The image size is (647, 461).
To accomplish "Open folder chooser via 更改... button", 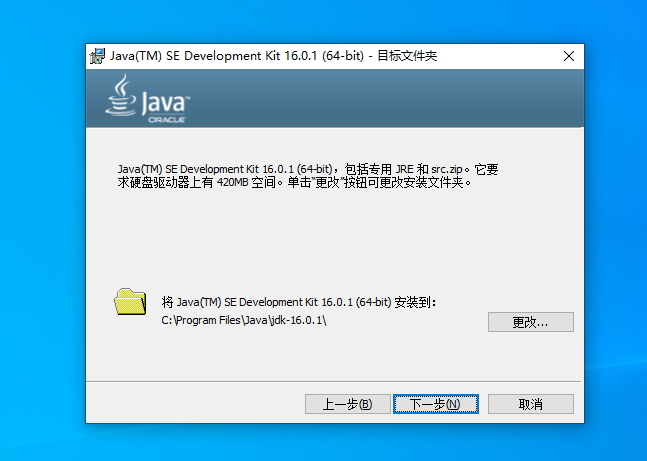I will 531,322.
